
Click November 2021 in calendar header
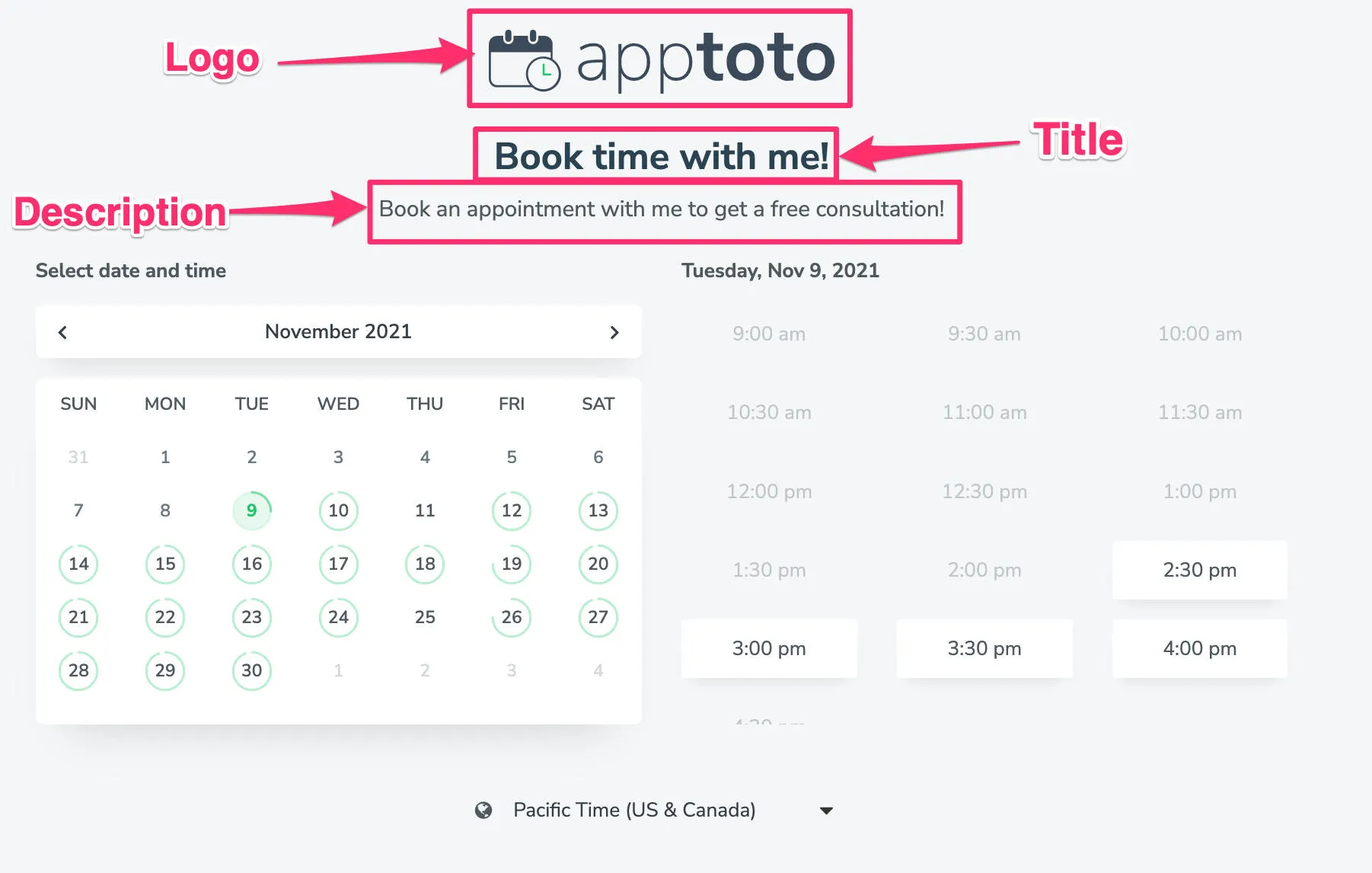pyautogui.click(x=338, y=331)
